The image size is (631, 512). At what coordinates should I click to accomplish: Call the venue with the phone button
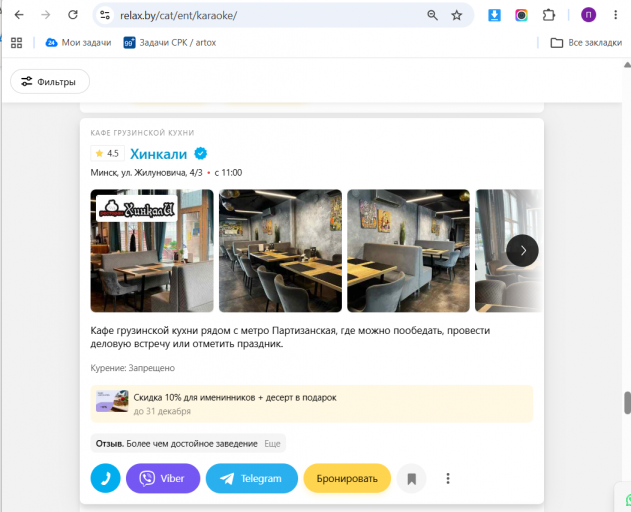click(x=105, y=478)
